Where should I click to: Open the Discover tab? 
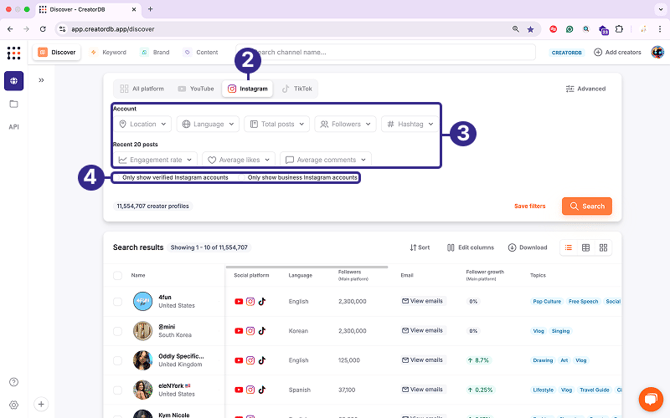tap(57, 52)
